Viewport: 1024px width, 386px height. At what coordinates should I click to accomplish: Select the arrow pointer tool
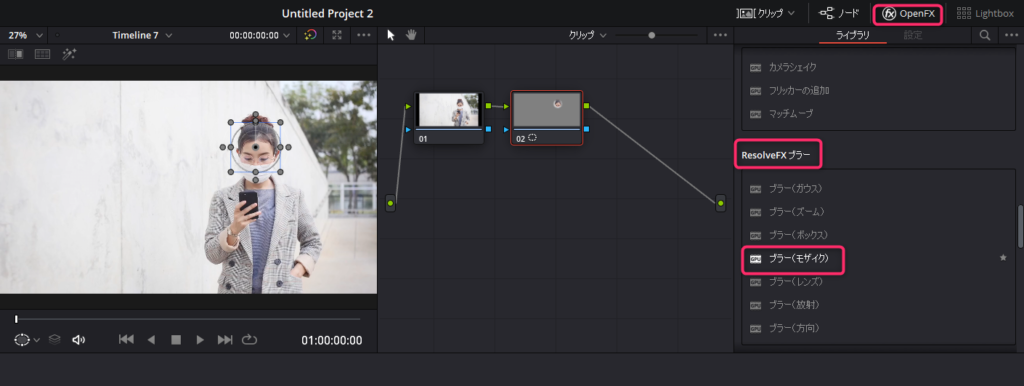[x=391, y=35]
